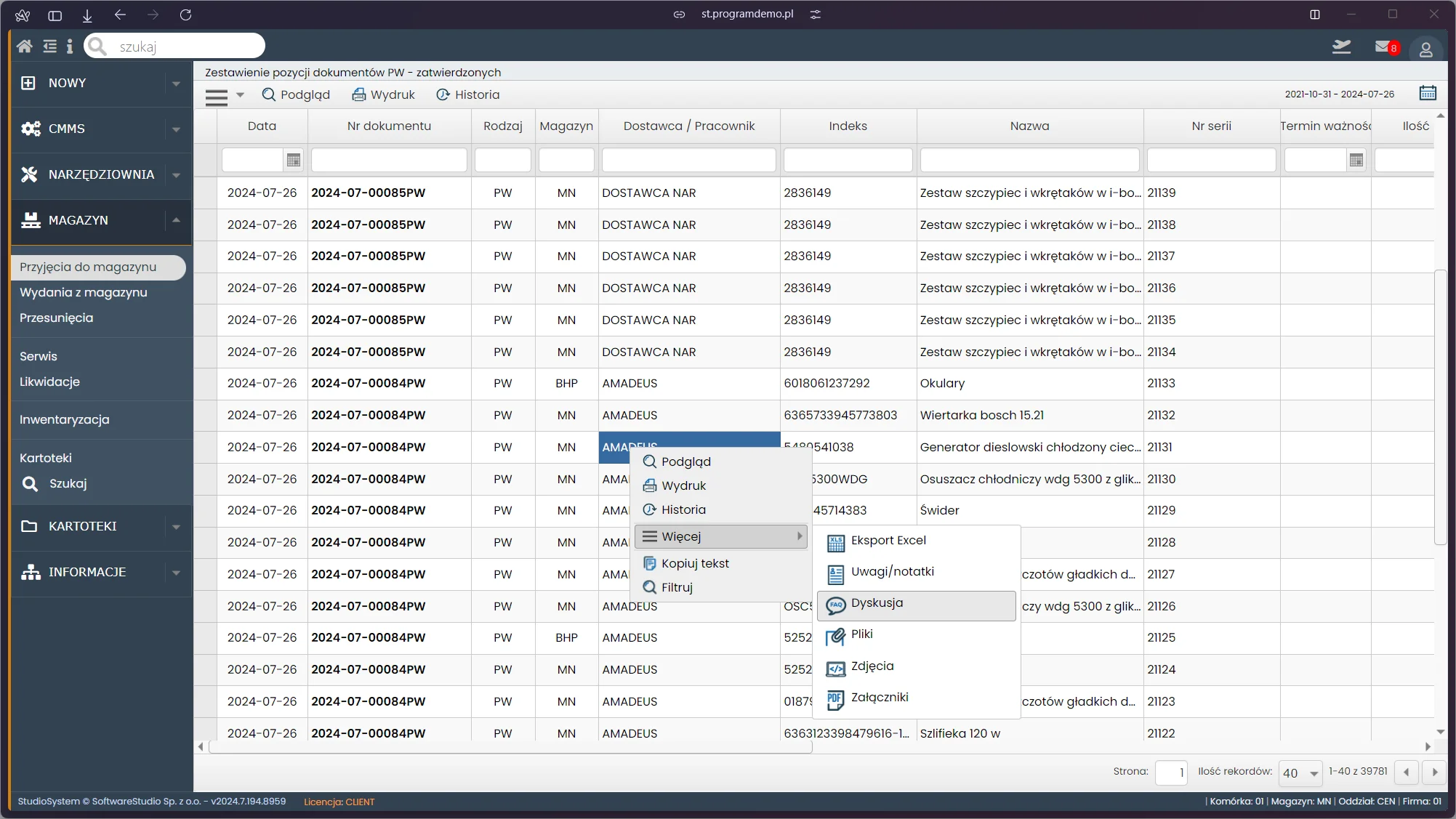
Task: Select Eksport Excel from submenu
Action: tap(888, 540)
